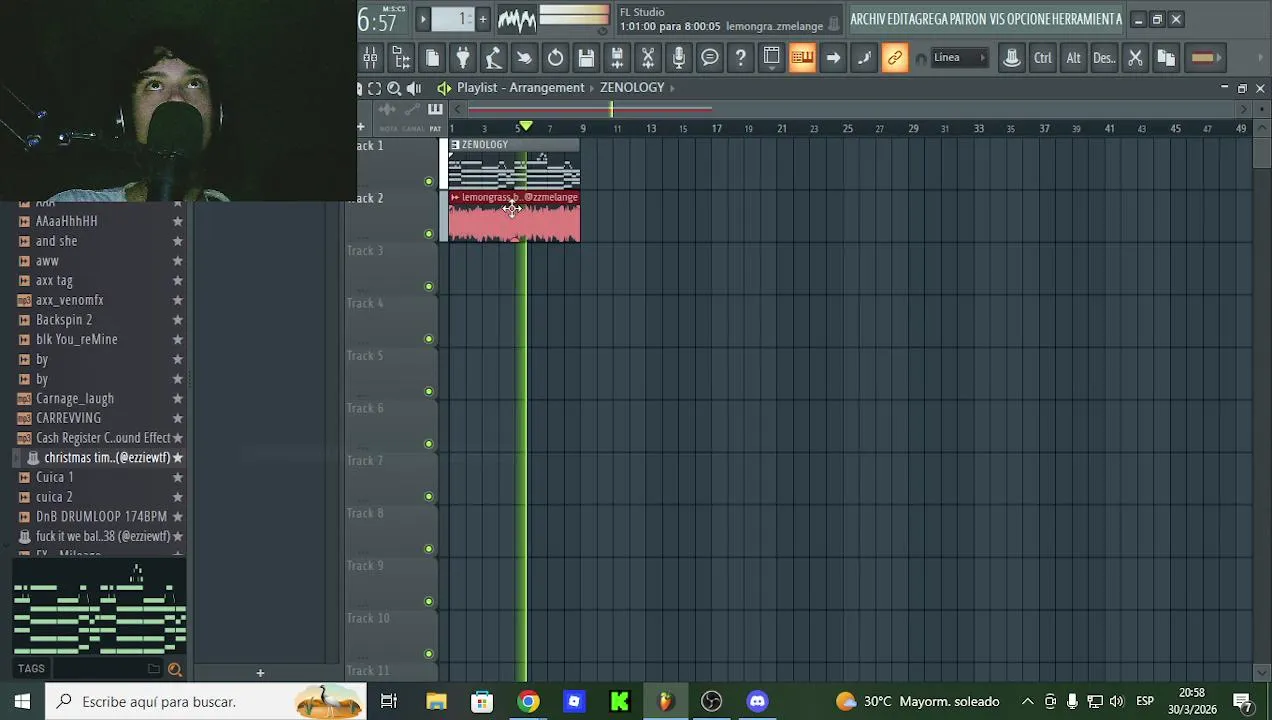
Task: Save project with the floppy disk icon
Action: [586, 58]
